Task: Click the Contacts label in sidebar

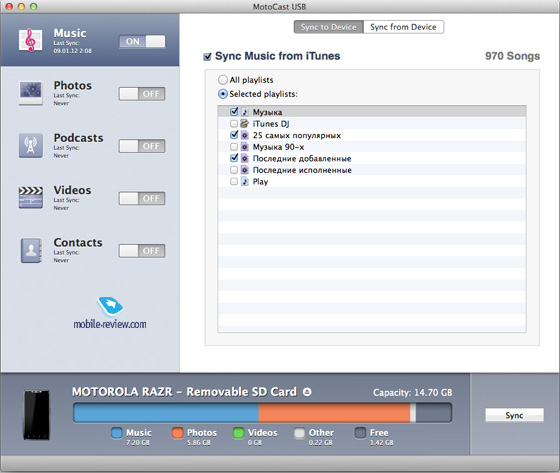Action: tap(78, 242)
